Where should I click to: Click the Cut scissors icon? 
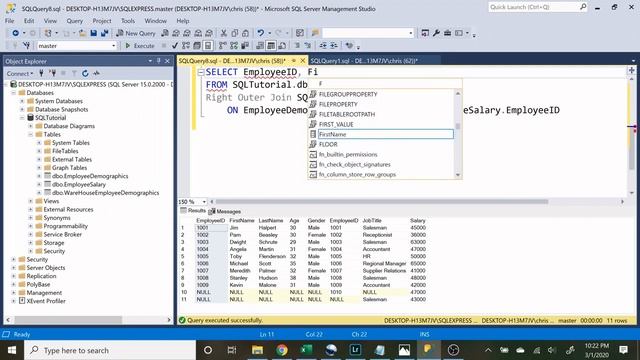pos(224,33)
